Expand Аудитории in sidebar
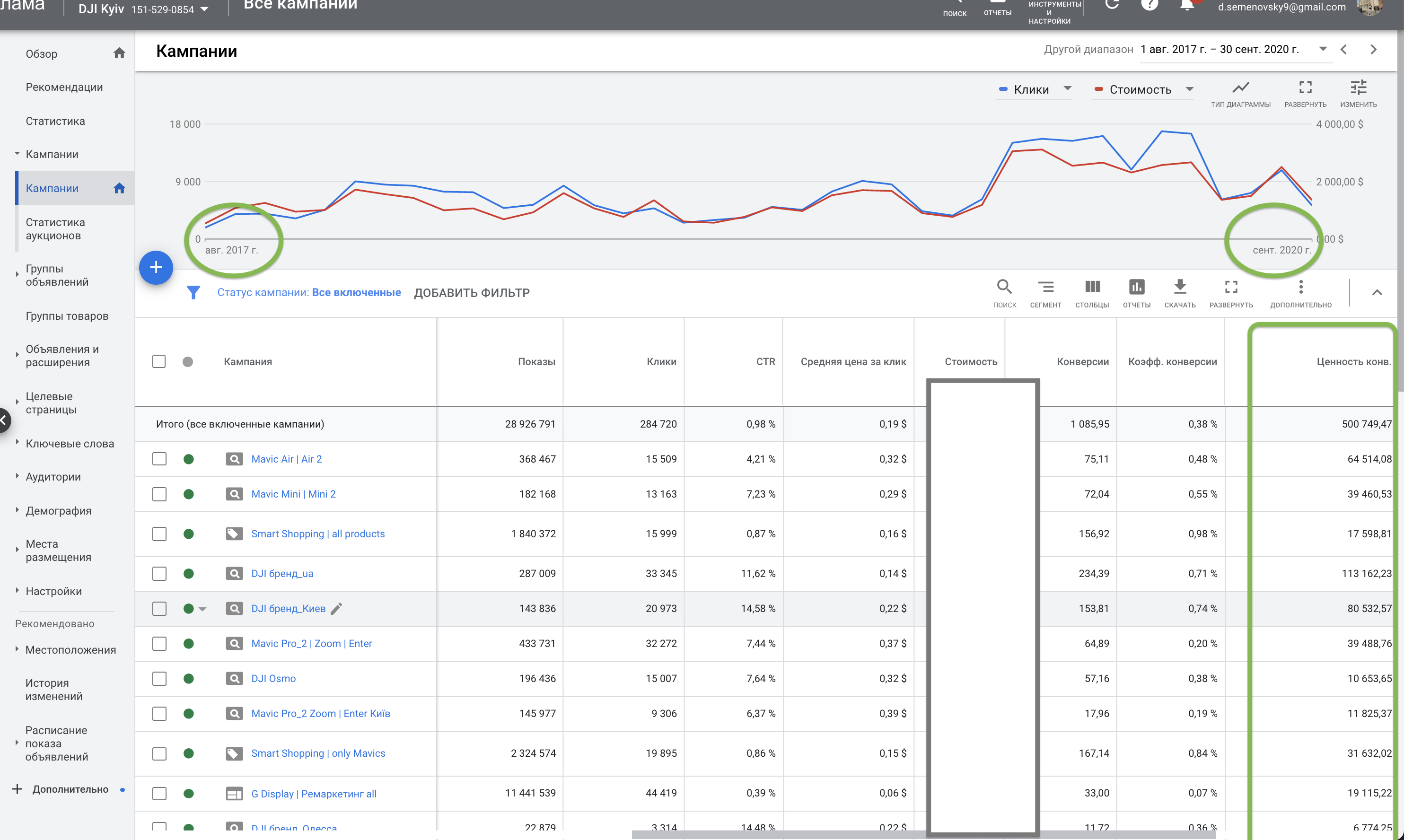This screenshot has width=1404, height=840. pos(17,476)
